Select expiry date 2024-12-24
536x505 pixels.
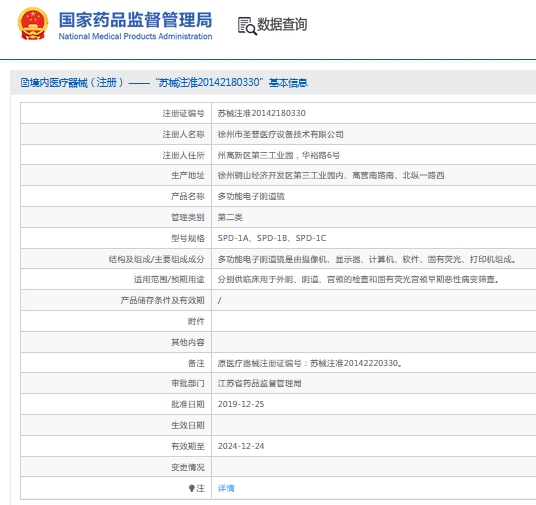(x=241, y=446)
